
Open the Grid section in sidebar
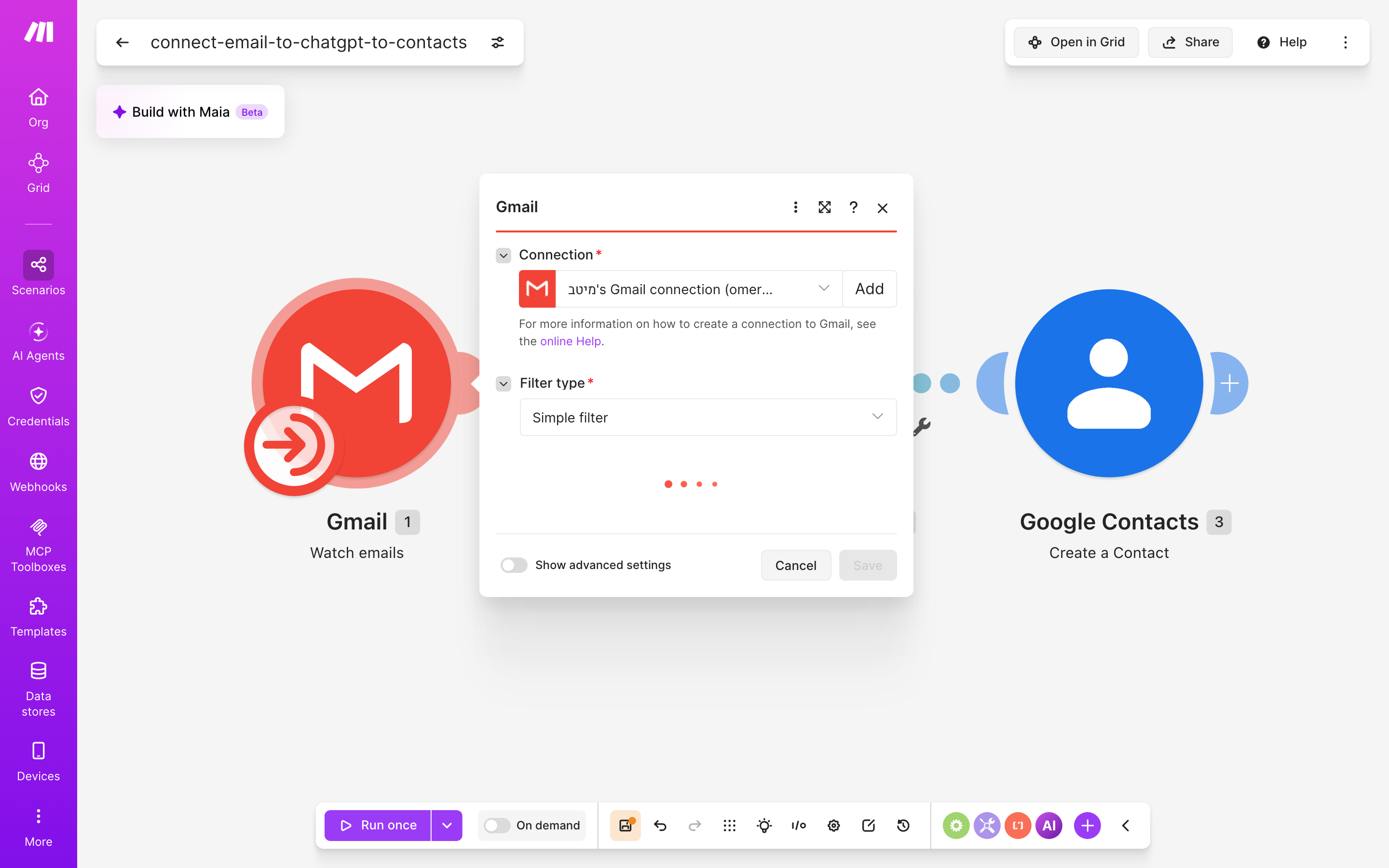click(39, 174)
